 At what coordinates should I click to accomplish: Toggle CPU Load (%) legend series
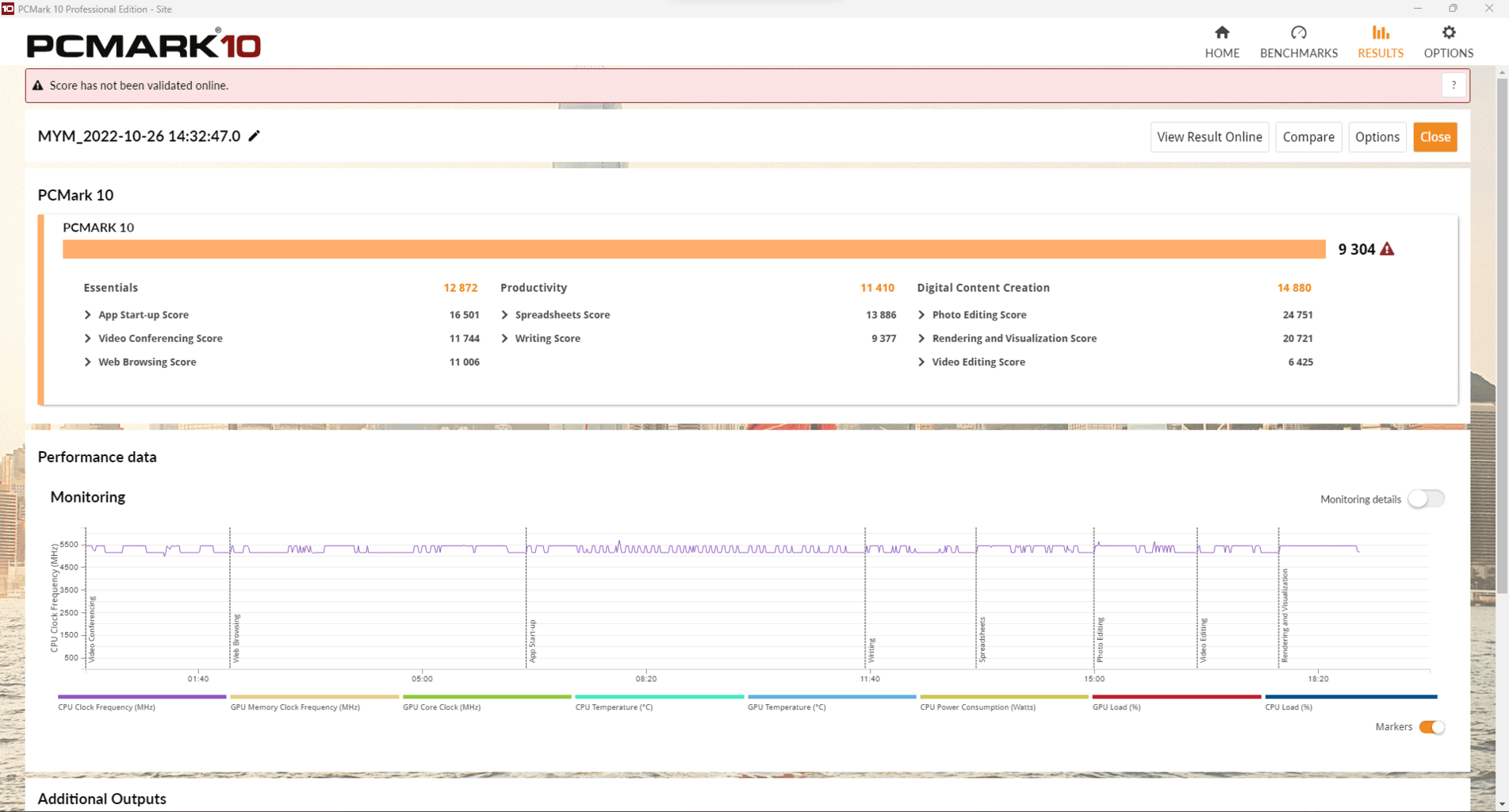click(x=1351, y=702)
